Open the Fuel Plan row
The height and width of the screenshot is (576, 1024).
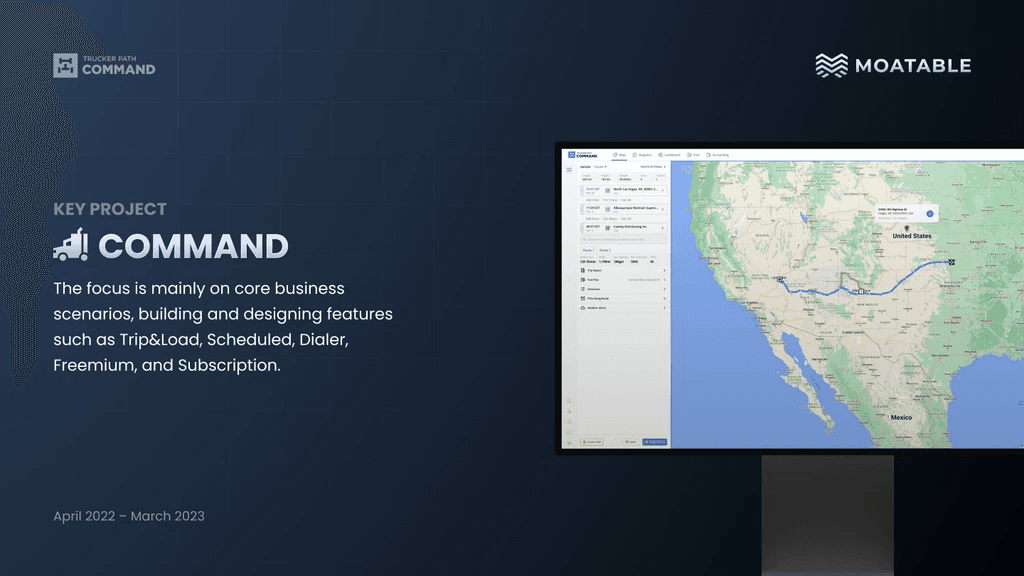[x=623, y=280]
